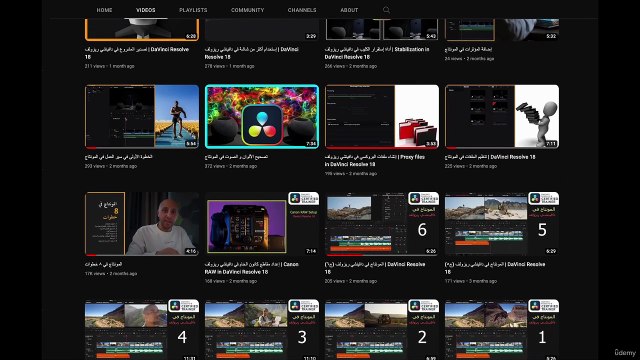The image size is (640, 360).
Task: Play the colorful DaVinci logo video 7:04
Action: coord(262,116)
